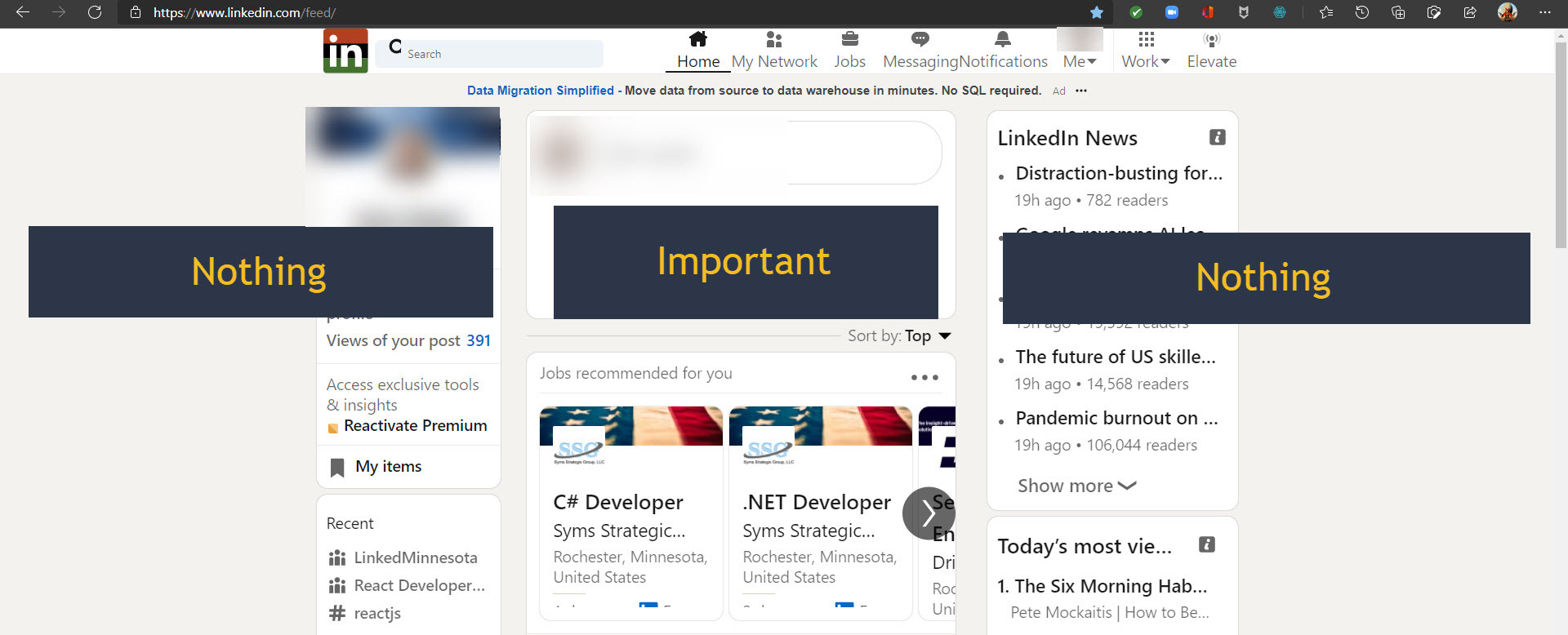Viewport: 1568px width, 635px height.
Task: Open My items bookmark
Action: [376, 466]
